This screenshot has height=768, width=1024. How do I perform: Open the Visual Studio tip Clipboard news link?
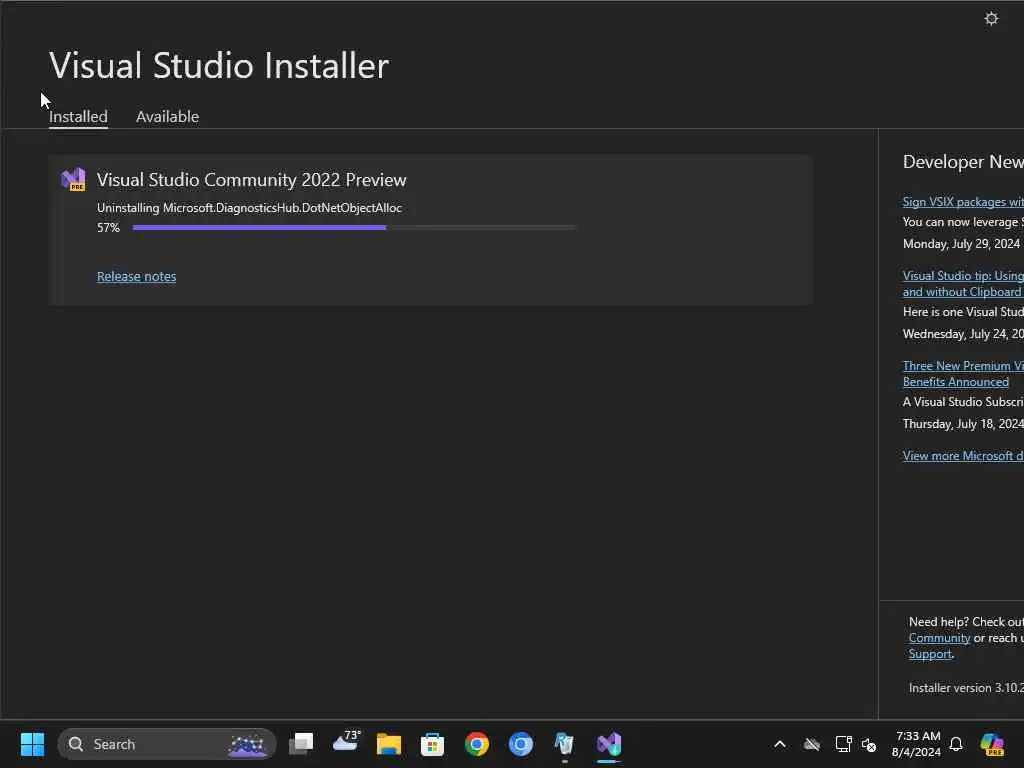pos(963,284)
